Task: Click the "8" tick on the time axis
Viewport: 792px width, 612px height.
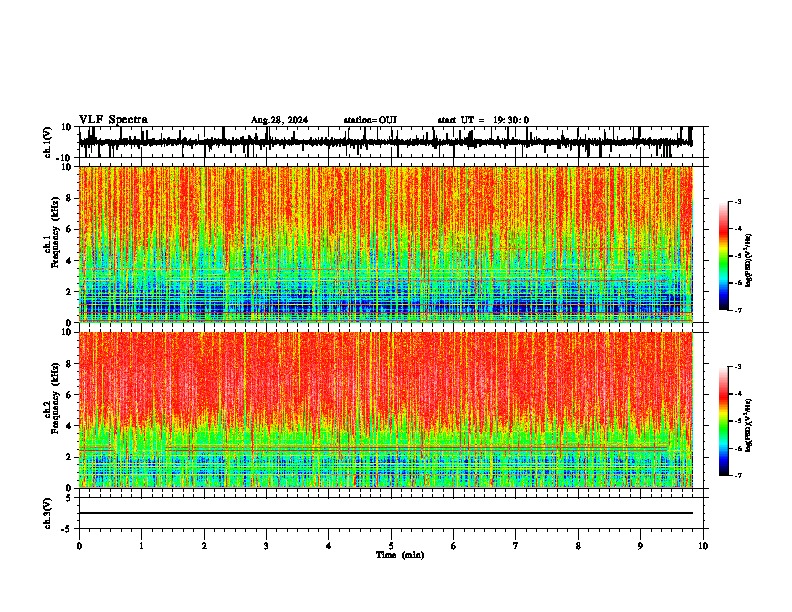Action: pyautogui.click(x=578, y=546)
